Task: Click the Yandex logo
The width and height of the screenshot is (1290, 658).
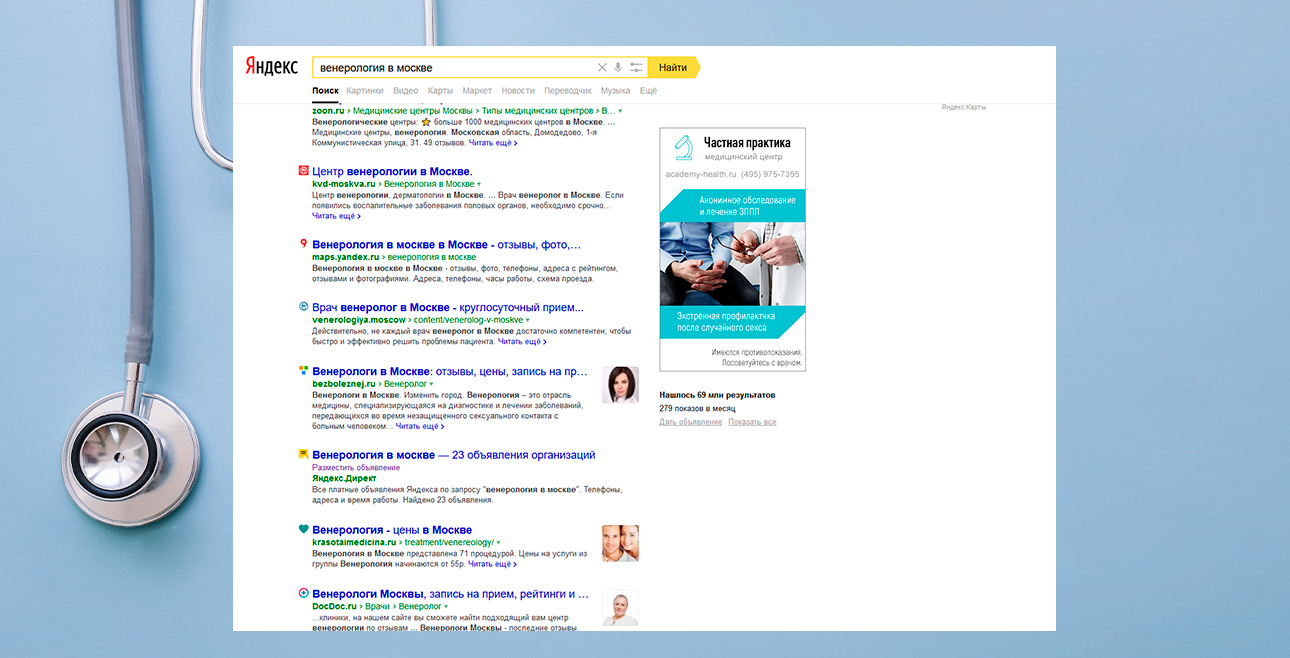Action: 272,67
